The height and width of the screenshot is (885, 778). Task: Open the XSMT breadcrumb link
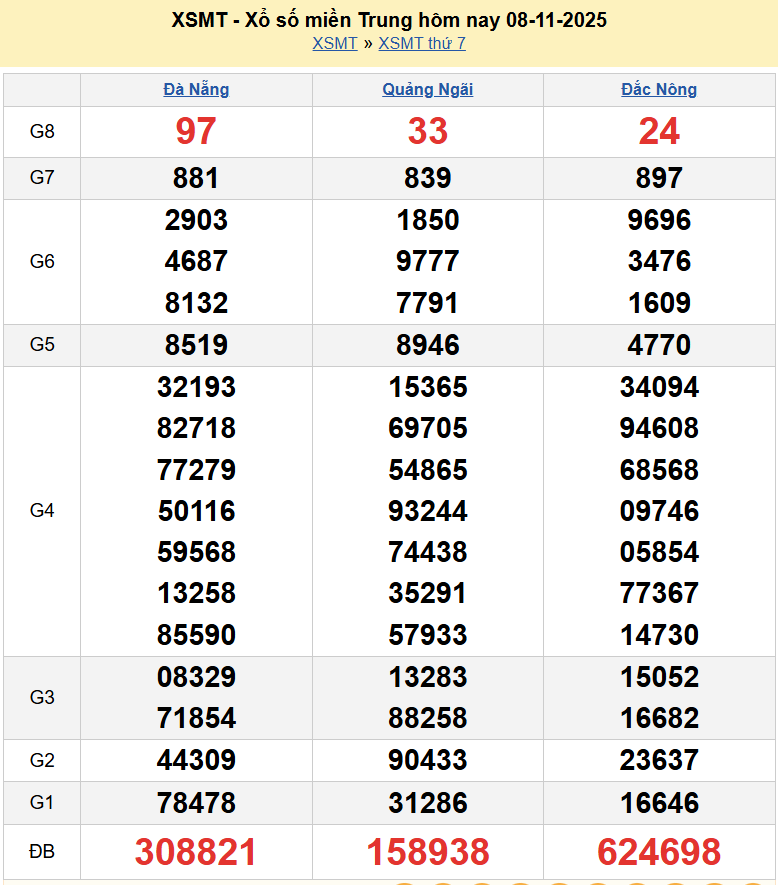[334, 43]
